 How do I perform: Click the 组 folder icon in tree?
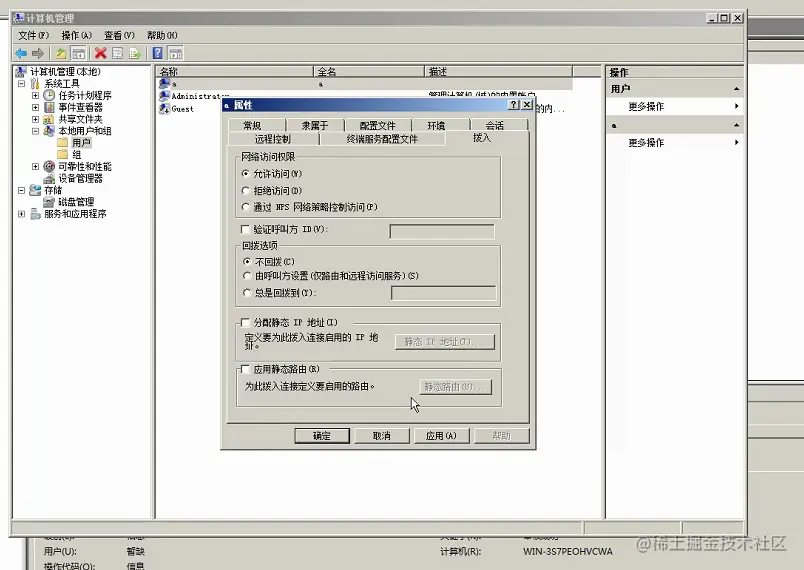pos(63,154)
